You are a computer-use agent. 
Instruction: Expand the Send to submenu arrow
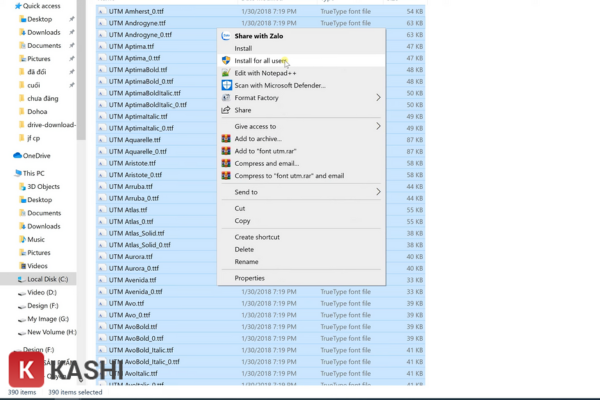point(378,191)
